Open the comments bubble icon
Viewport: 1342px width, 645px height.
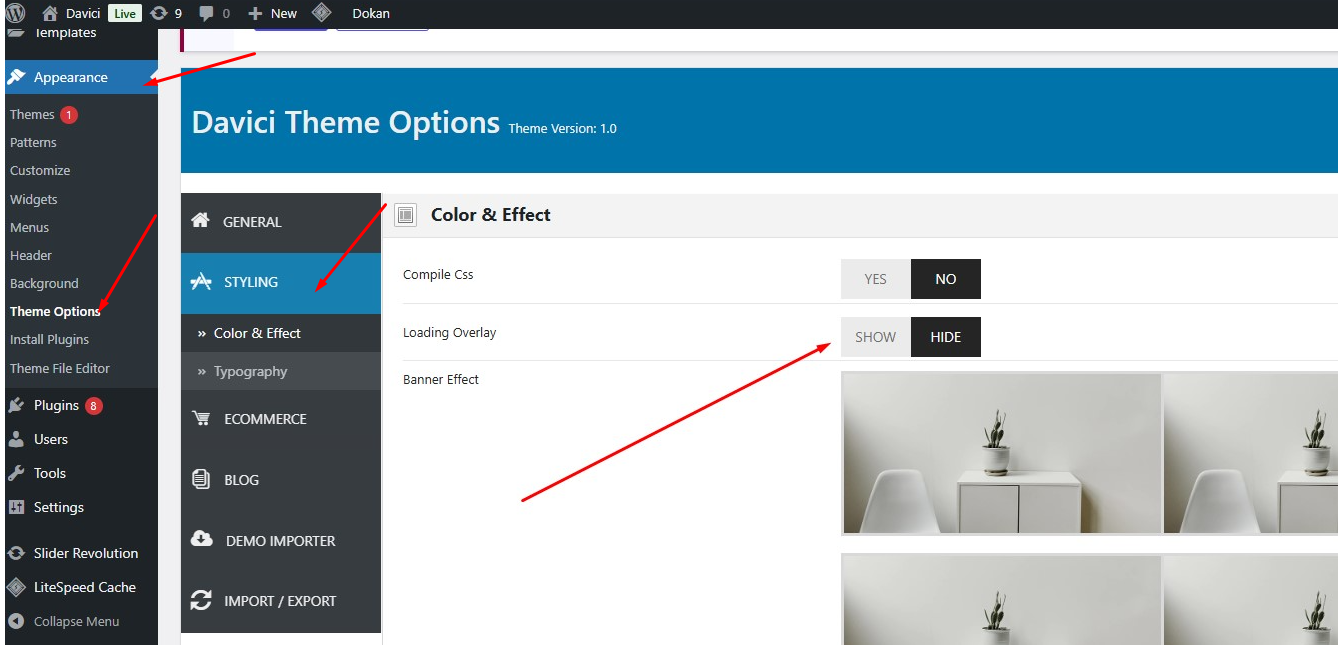[206, 13]
